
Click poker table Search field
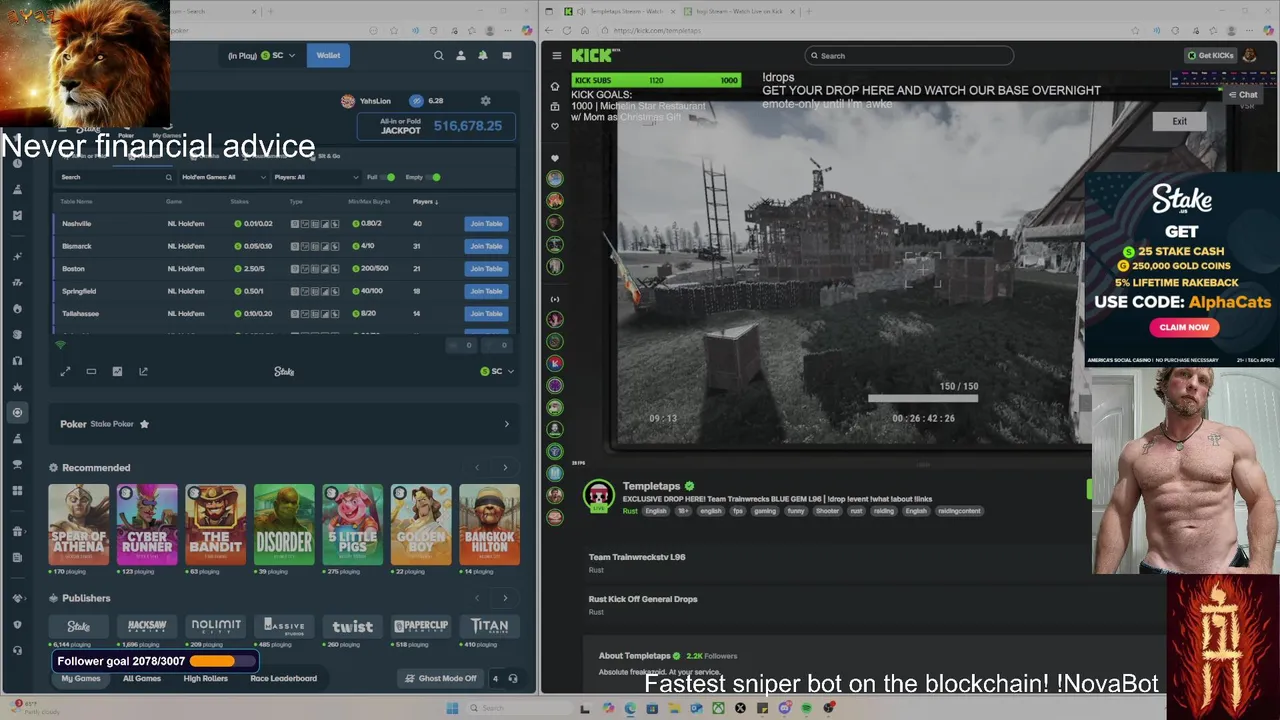click(x=115, y=177)
